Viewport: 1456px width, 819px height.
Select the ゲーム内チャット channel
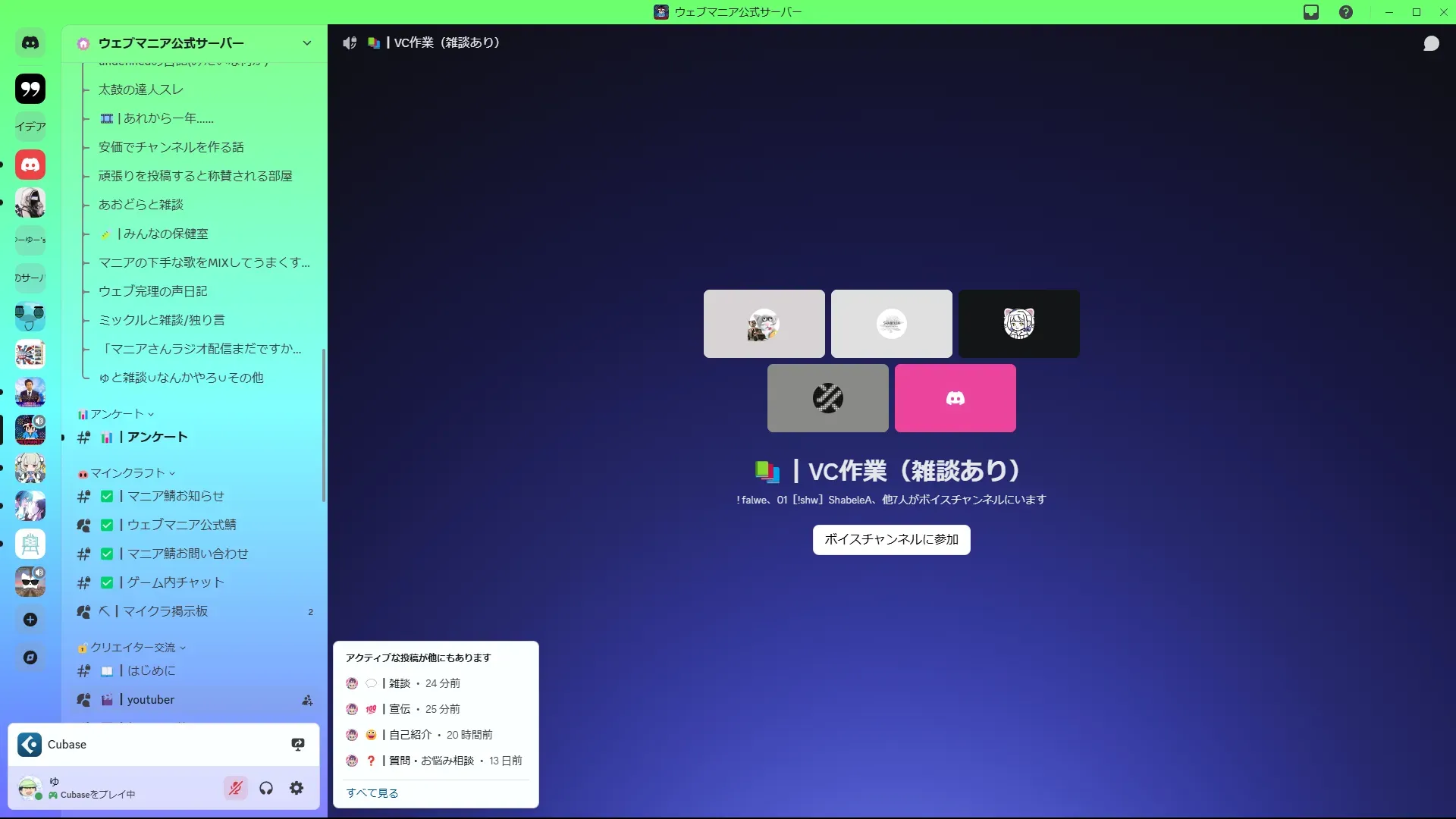pyautogui.click(x=175, y=582)
